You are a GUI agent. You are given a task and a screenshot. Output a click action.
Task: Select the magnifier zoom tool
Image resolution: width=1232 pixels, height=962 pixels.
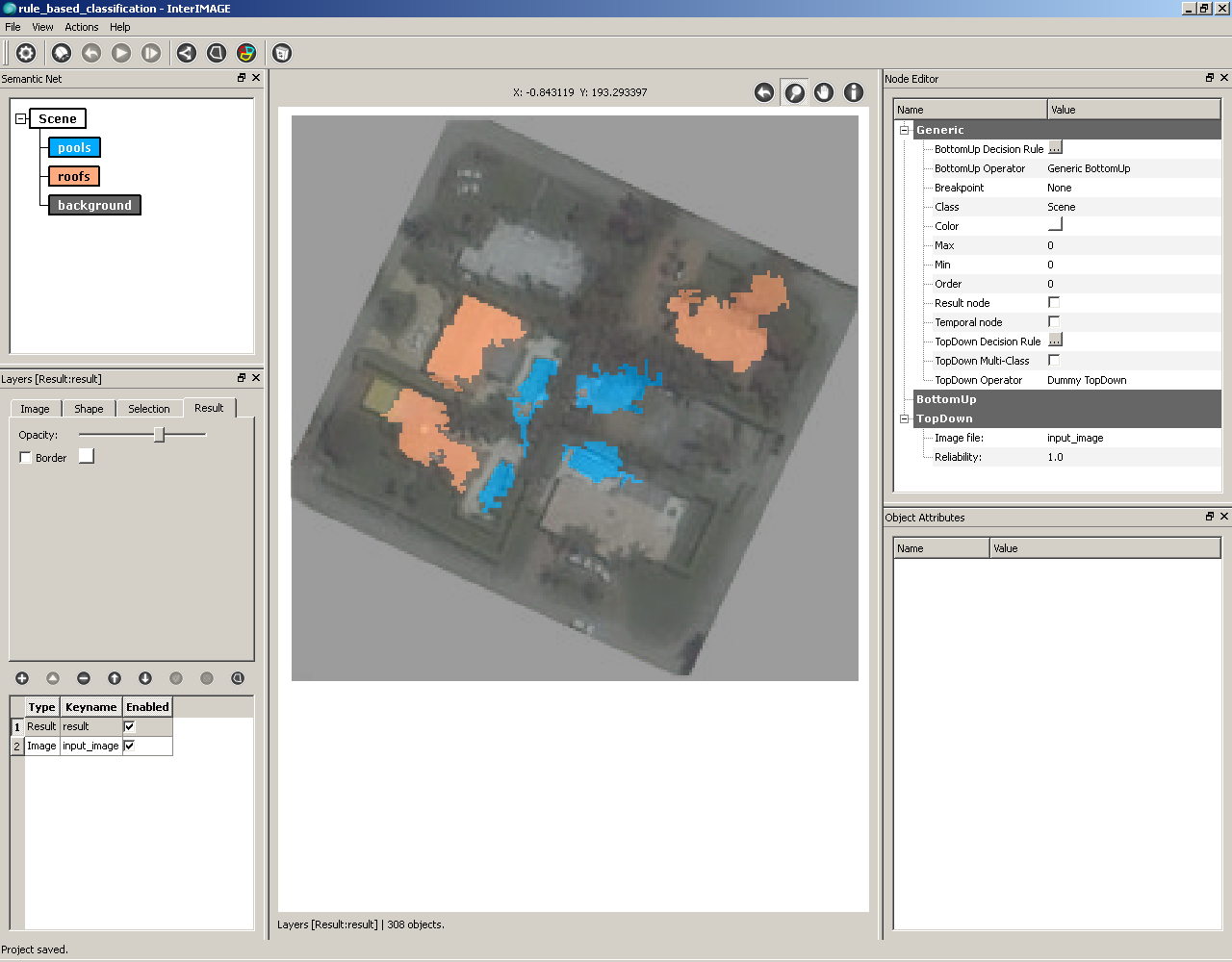tap(794, 92)
